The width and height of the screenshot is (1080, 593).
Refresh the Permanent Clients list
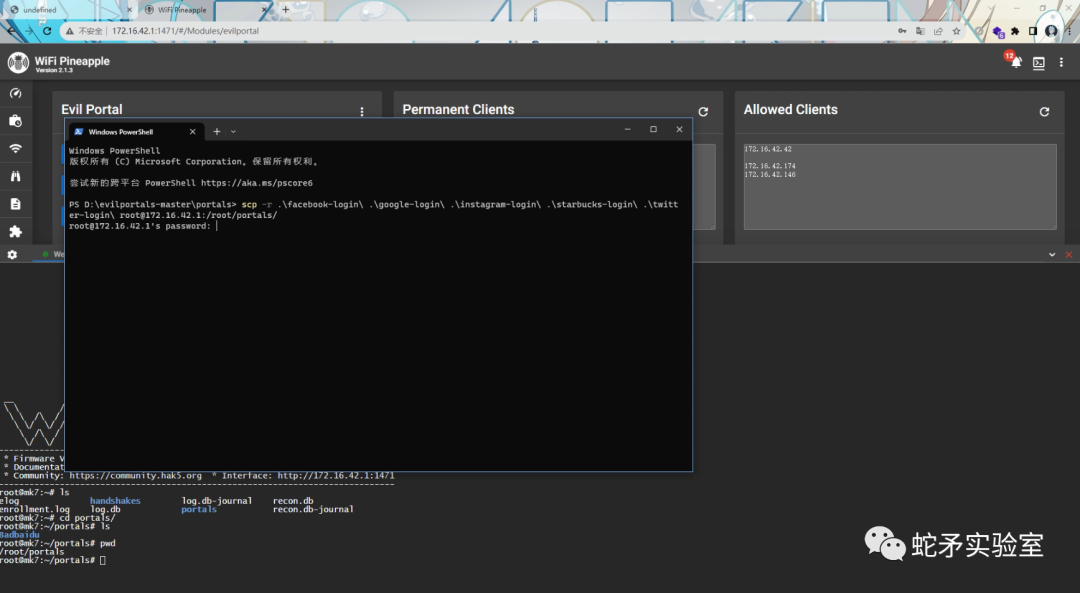pos(703,112)
